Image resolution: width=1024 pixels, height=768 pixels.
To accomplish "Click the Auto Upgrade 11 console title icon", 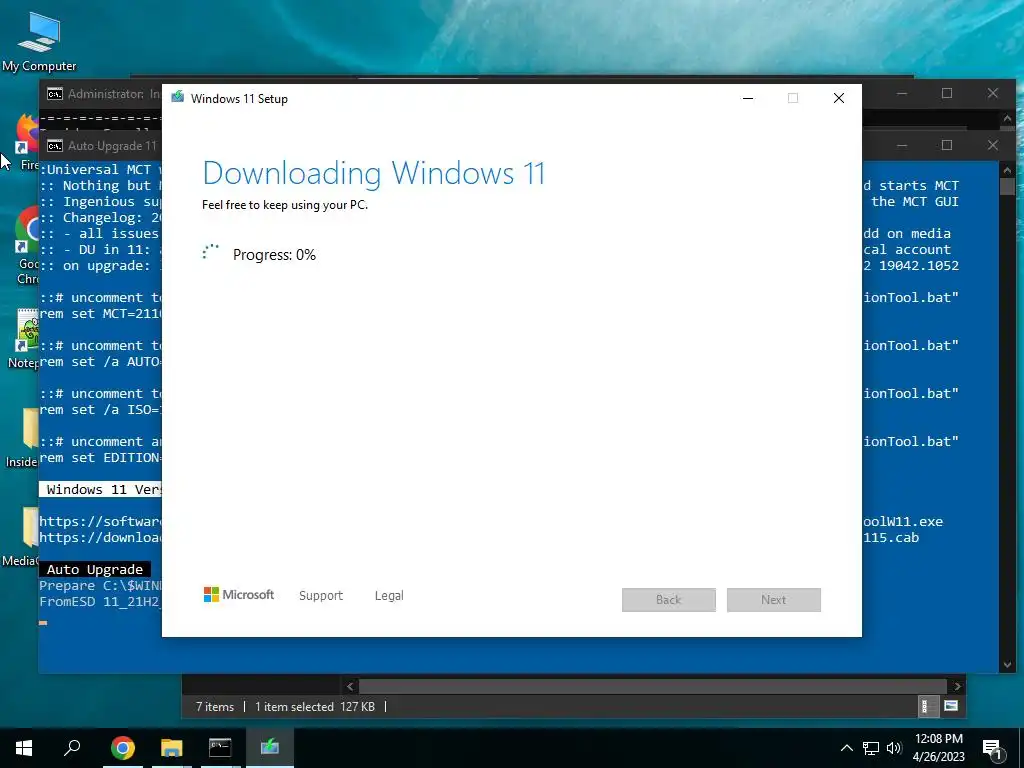I will [55, 146].
